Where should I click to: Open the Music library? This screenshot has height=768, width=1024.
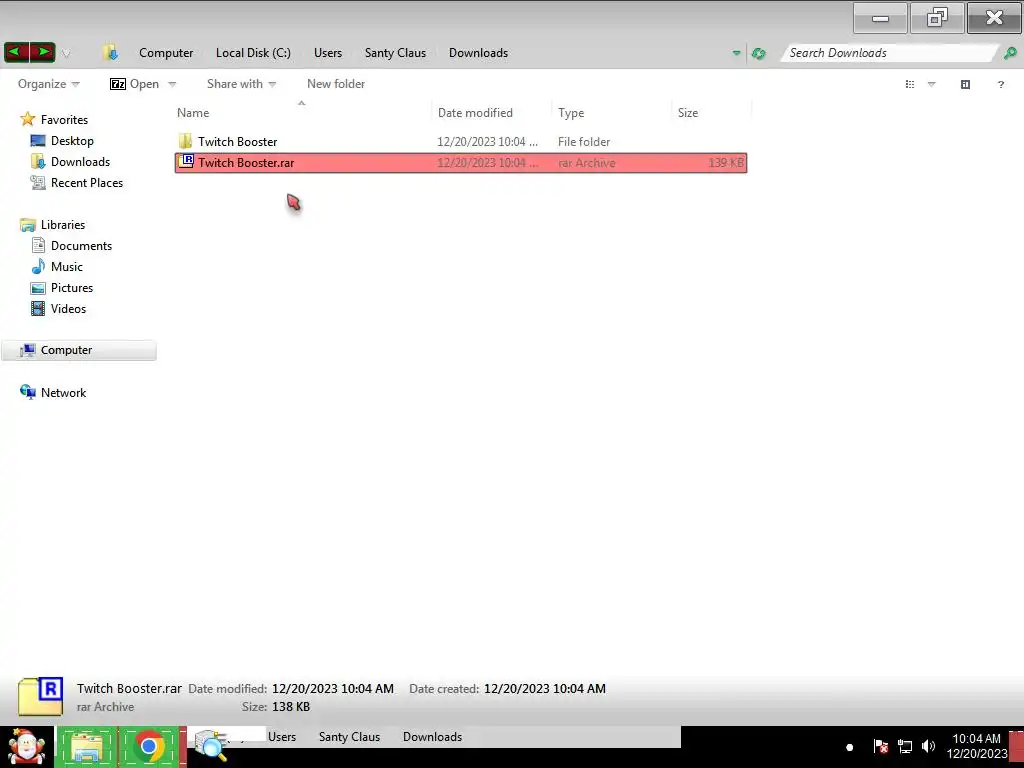pos(67,266)
